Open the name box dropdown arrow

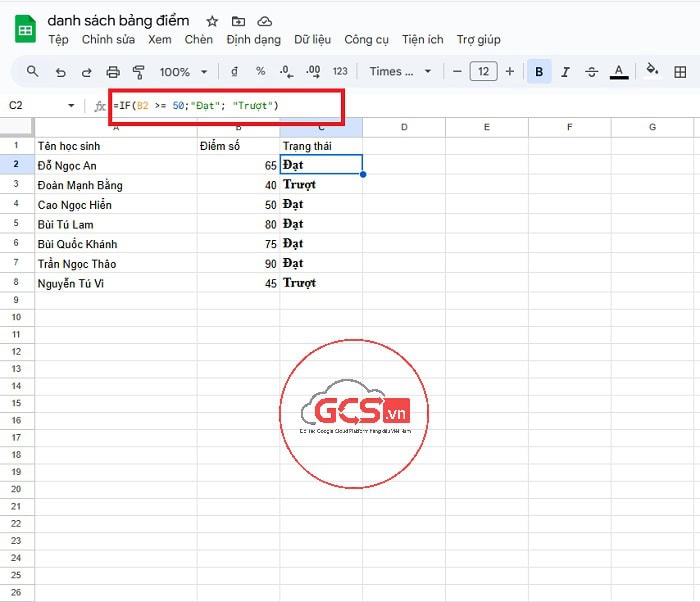(x=71, y=106)
